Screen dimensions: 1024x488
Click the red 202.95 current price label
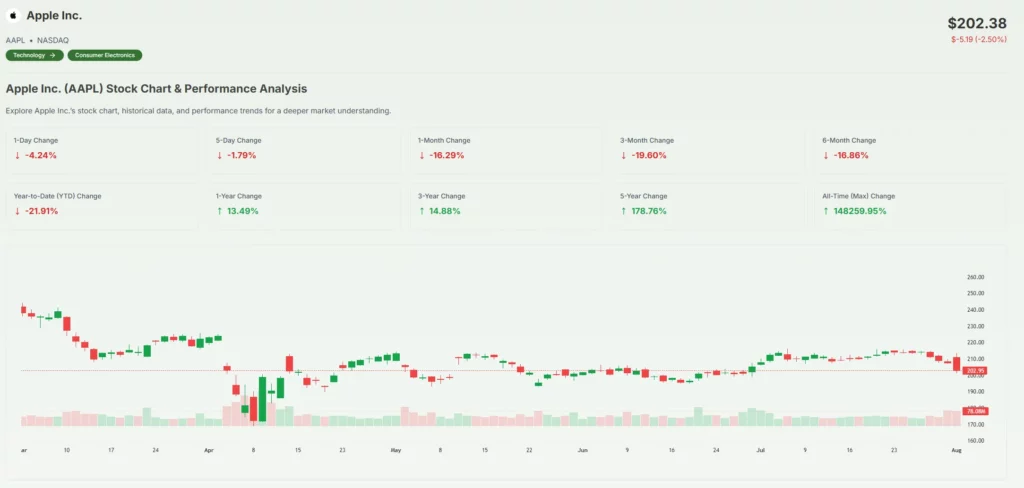pyautogui.click(x=975, y=370)
